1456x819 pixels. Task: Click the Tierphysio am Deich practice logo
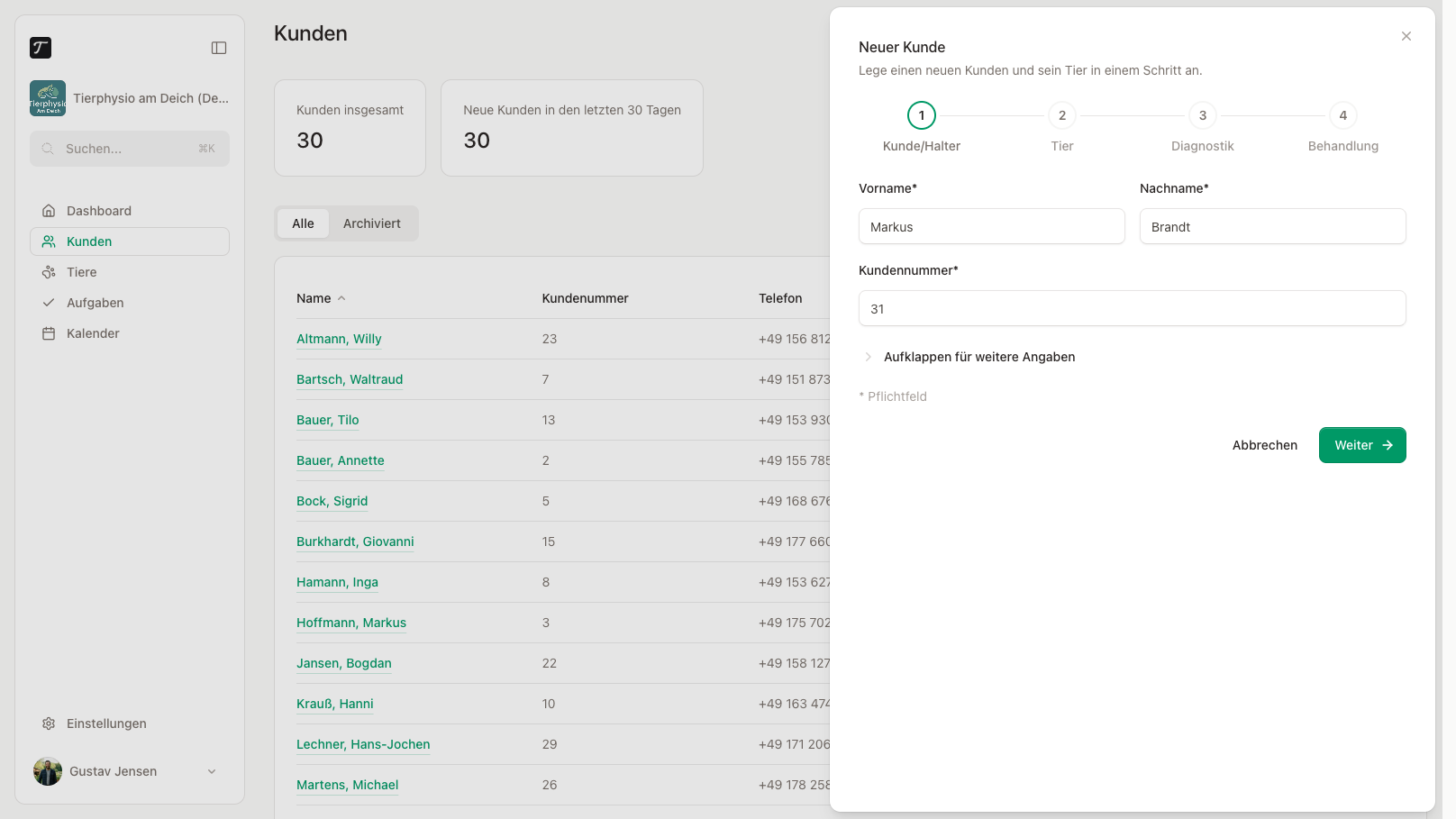click(48, 98)
